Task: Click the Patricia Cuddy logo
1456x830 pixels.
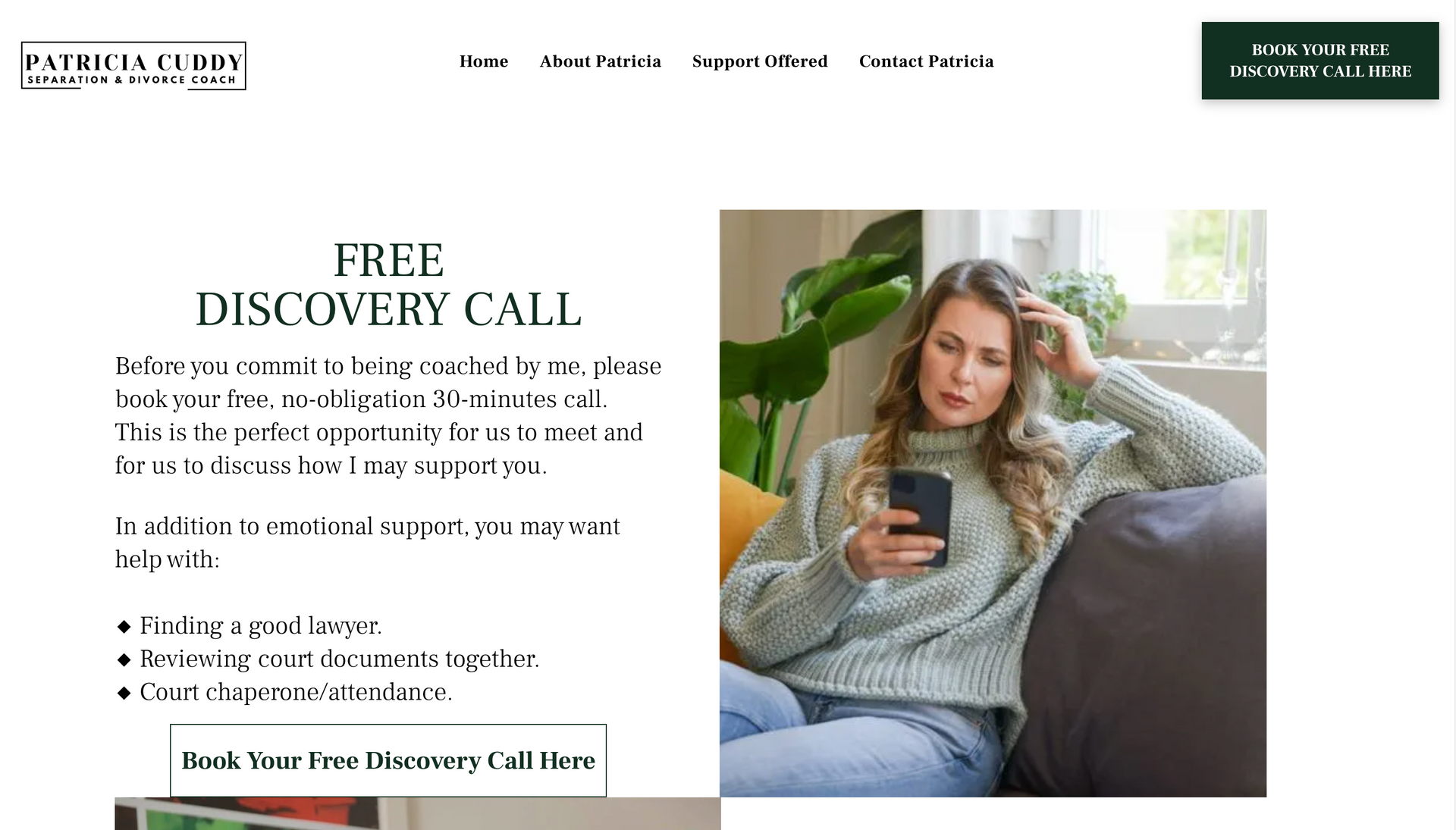Action: coord(133,66)
